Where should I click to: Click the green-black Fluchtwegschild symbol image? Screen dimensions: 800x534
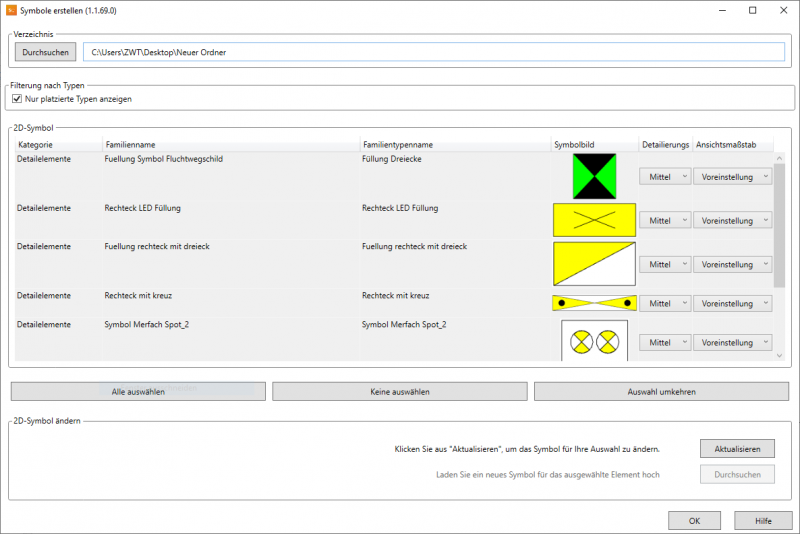point(594,176)
